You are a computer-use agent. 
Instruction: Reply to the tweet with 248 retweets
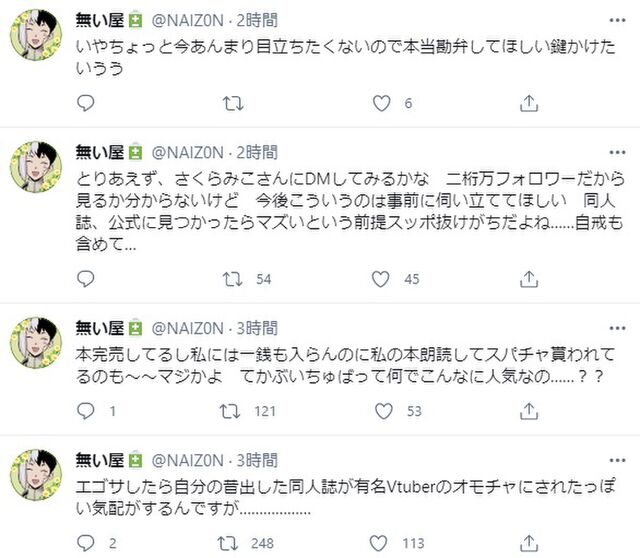click(85, 543)
